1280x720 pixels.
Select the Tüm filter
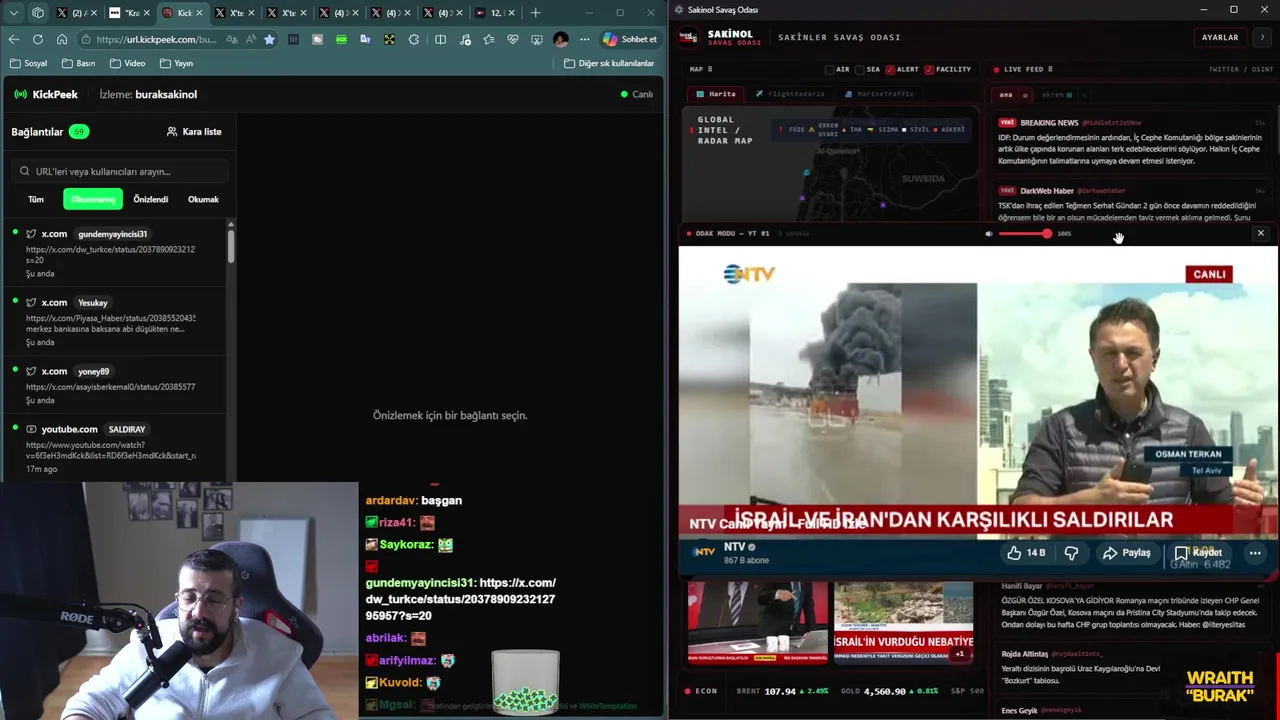click(36, 199)
